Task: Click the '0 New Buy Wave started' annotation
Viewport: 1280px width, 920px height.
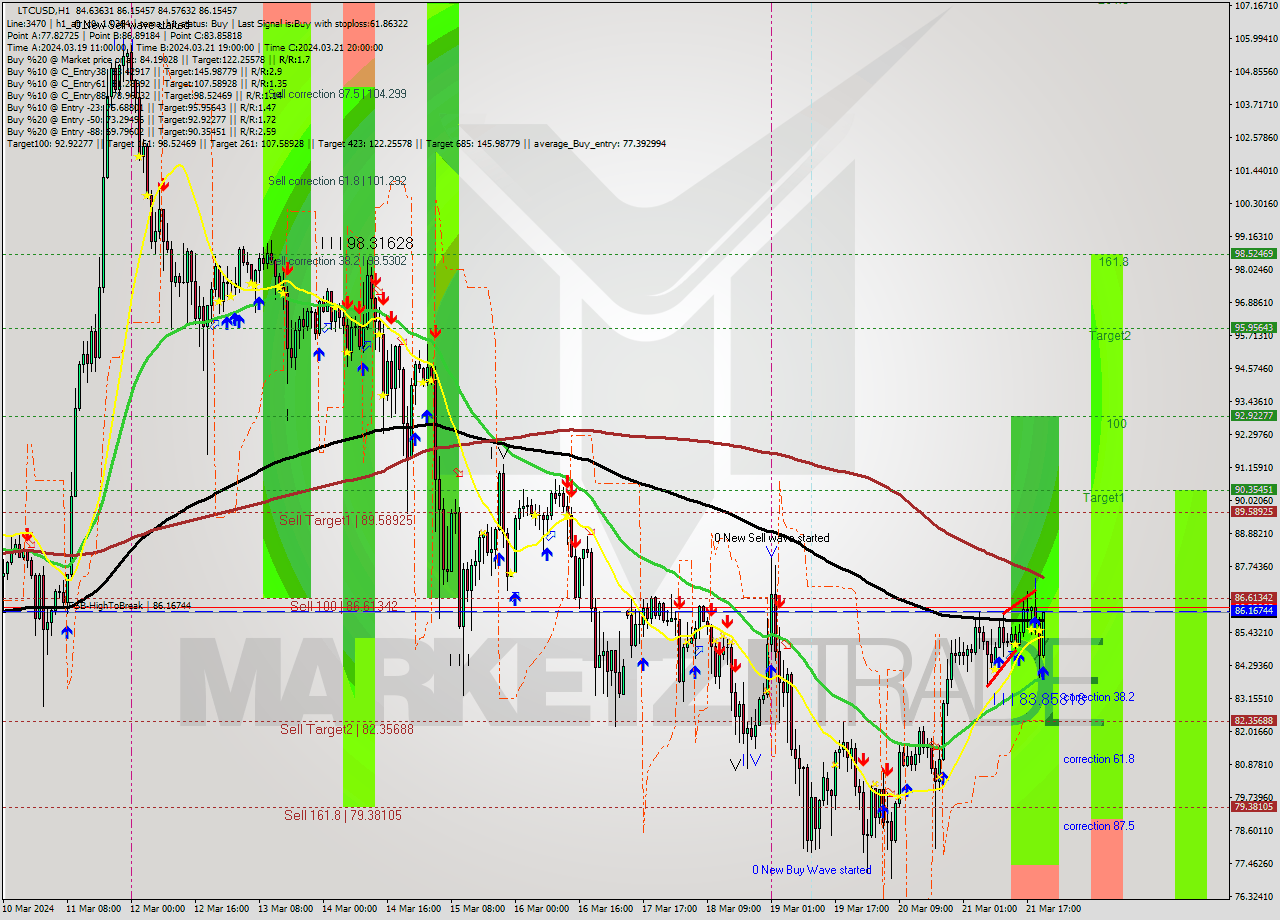Action: click(812, 870)
